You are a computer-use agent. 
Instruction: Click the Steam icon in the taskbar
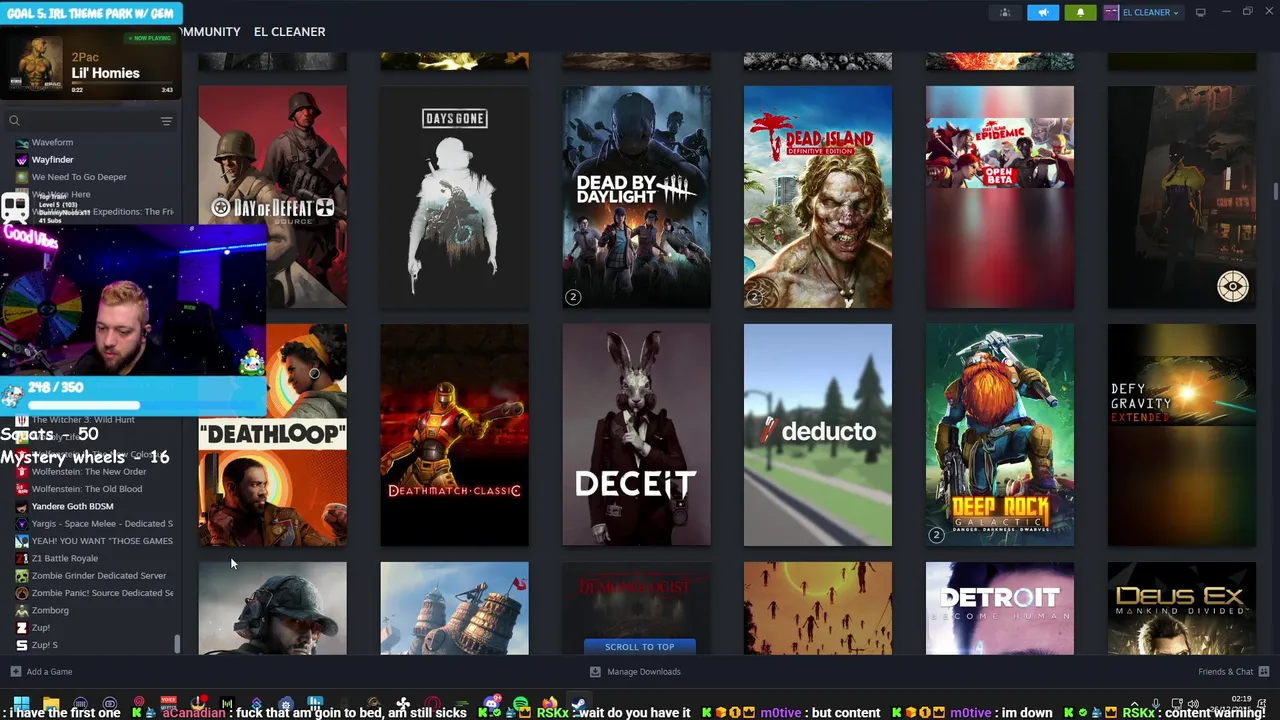pos(578,704)
